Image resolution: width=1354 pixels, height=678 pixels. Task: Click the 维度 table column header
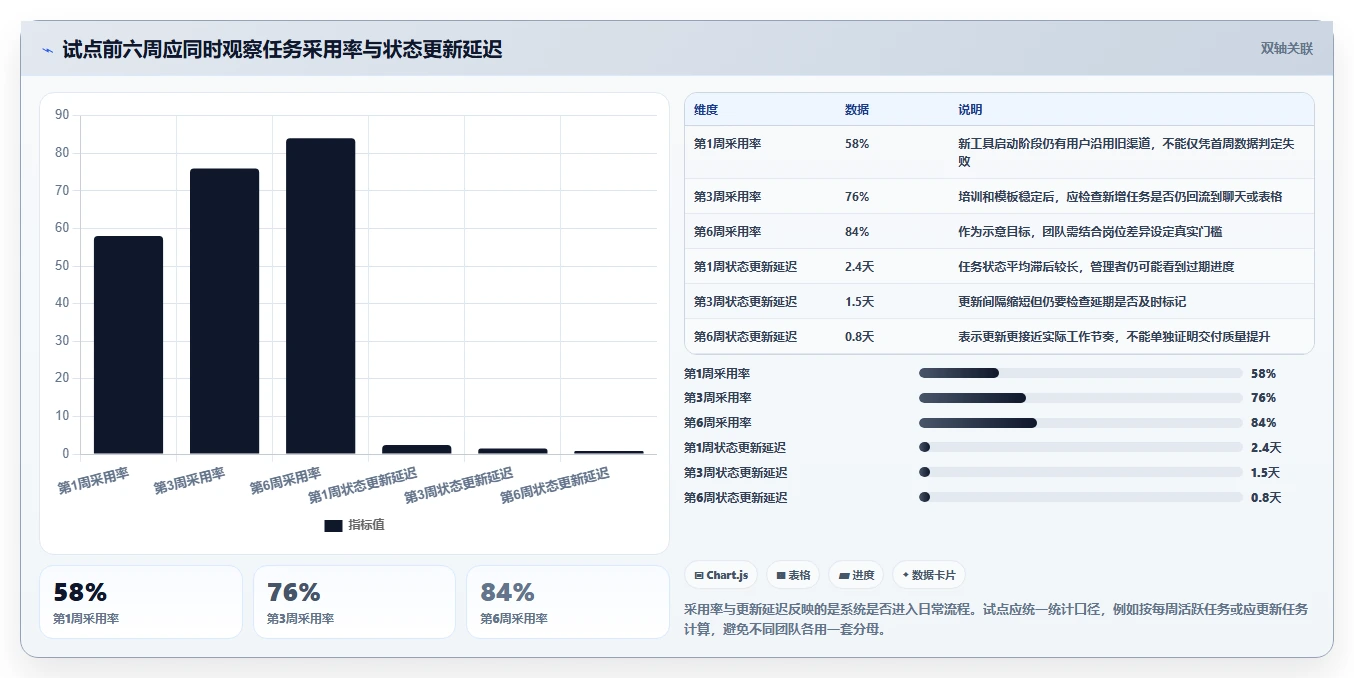pyautogui.click(x=706, y=110)
